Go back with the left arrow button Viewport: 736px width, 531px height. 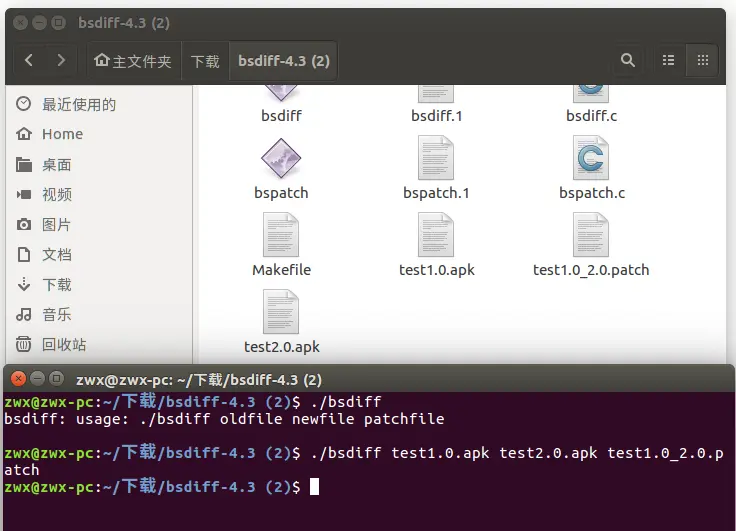tap(29, 60)
